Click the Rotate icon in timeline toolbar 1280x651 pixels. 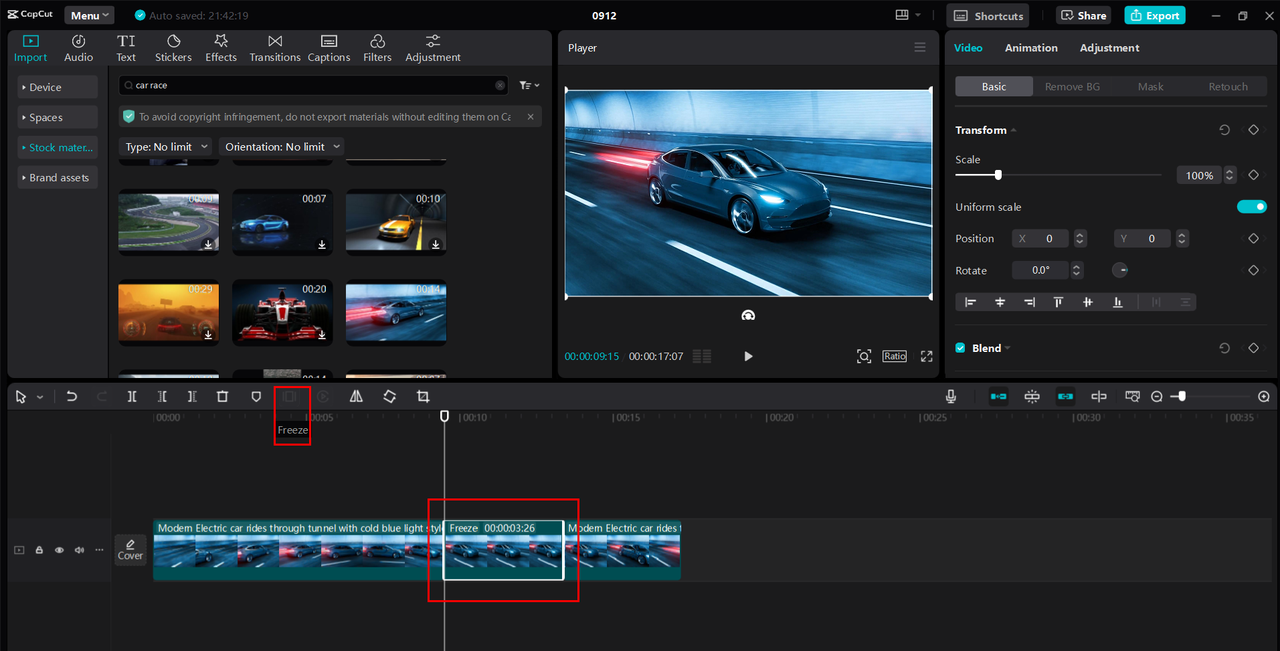coord(389,397)
